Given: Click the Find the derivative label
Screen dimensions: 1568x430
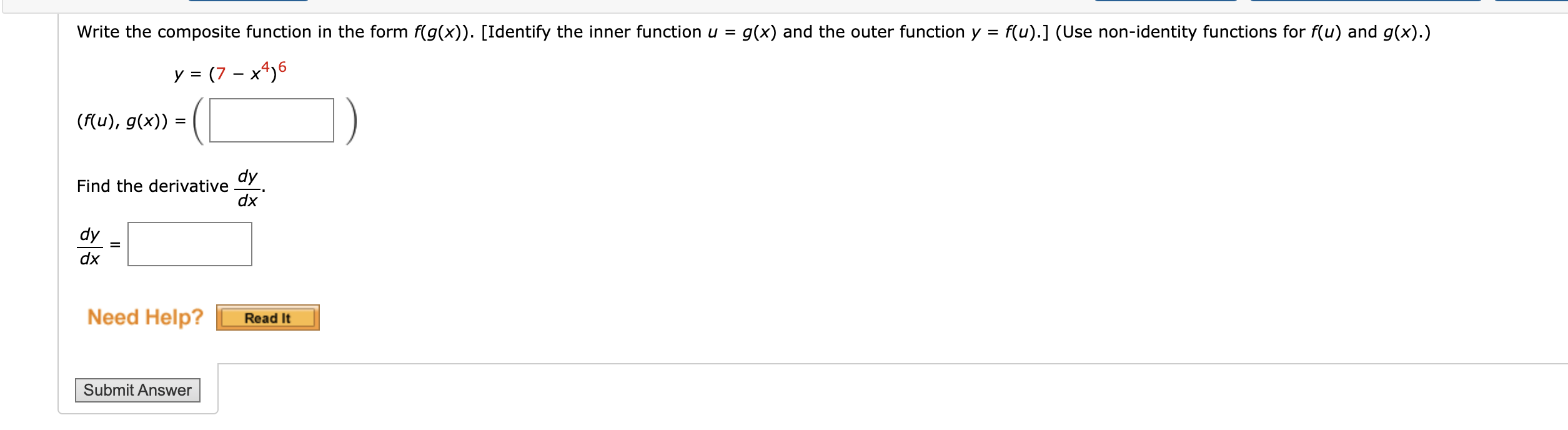Looking at the screenshot, I should [152, 185].
